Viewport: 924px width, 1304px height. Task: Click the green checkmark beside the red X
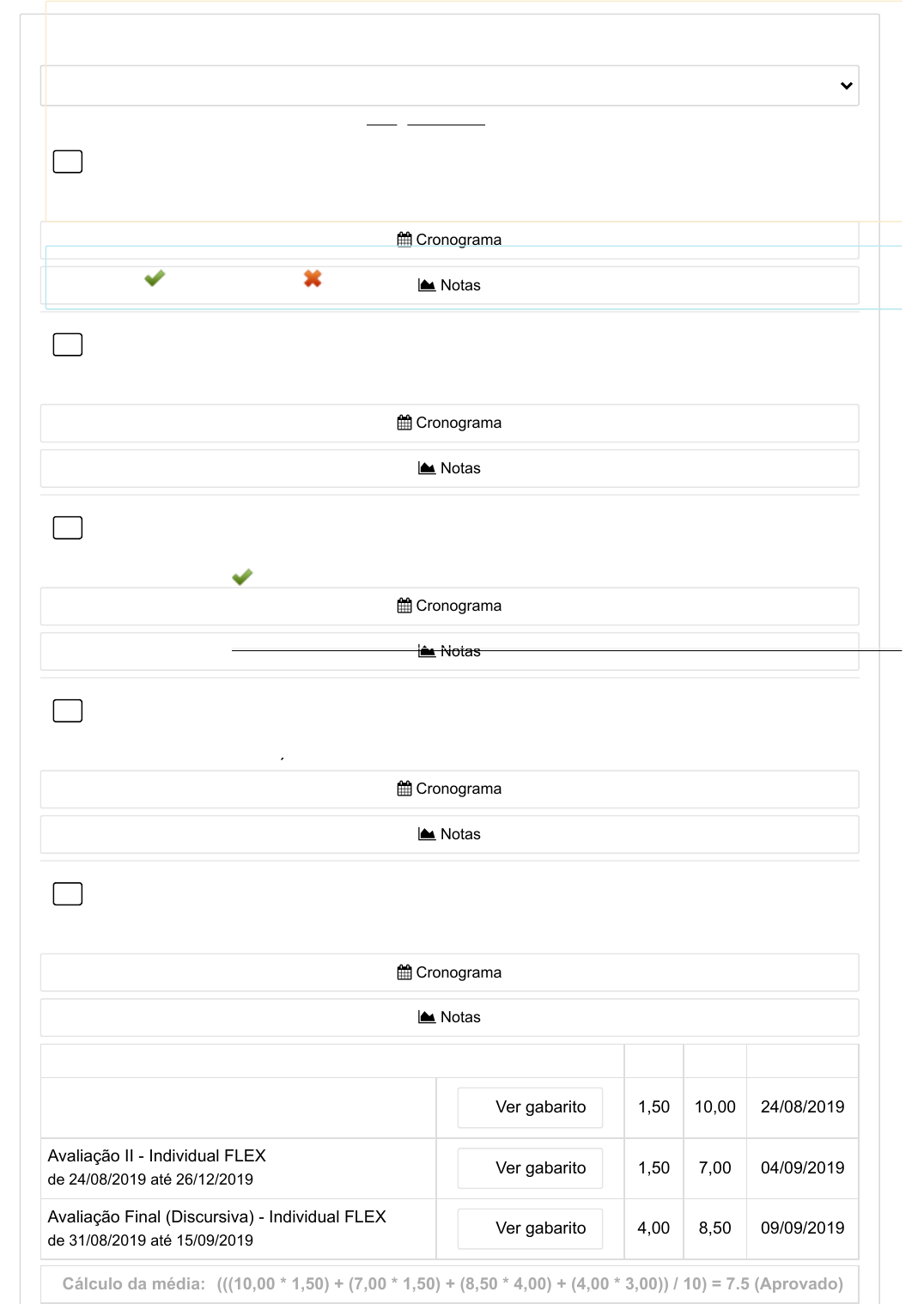(x=155, y=278)
